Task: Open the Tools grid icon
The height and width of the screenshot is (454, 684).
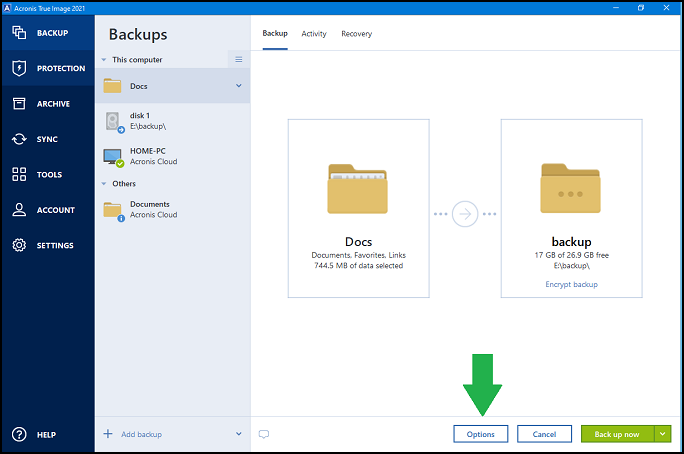Action: [19, 174]
